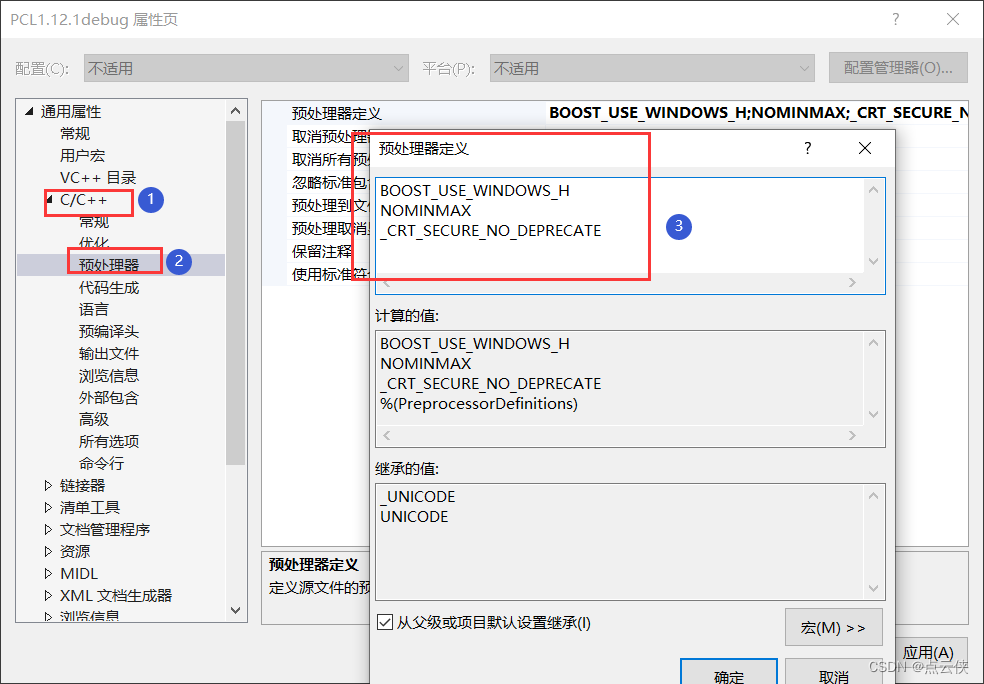The width and height of the screenshot is (984, 684).
Task: Click the 配置管理器(O)... button
Action: click(898, 68)
